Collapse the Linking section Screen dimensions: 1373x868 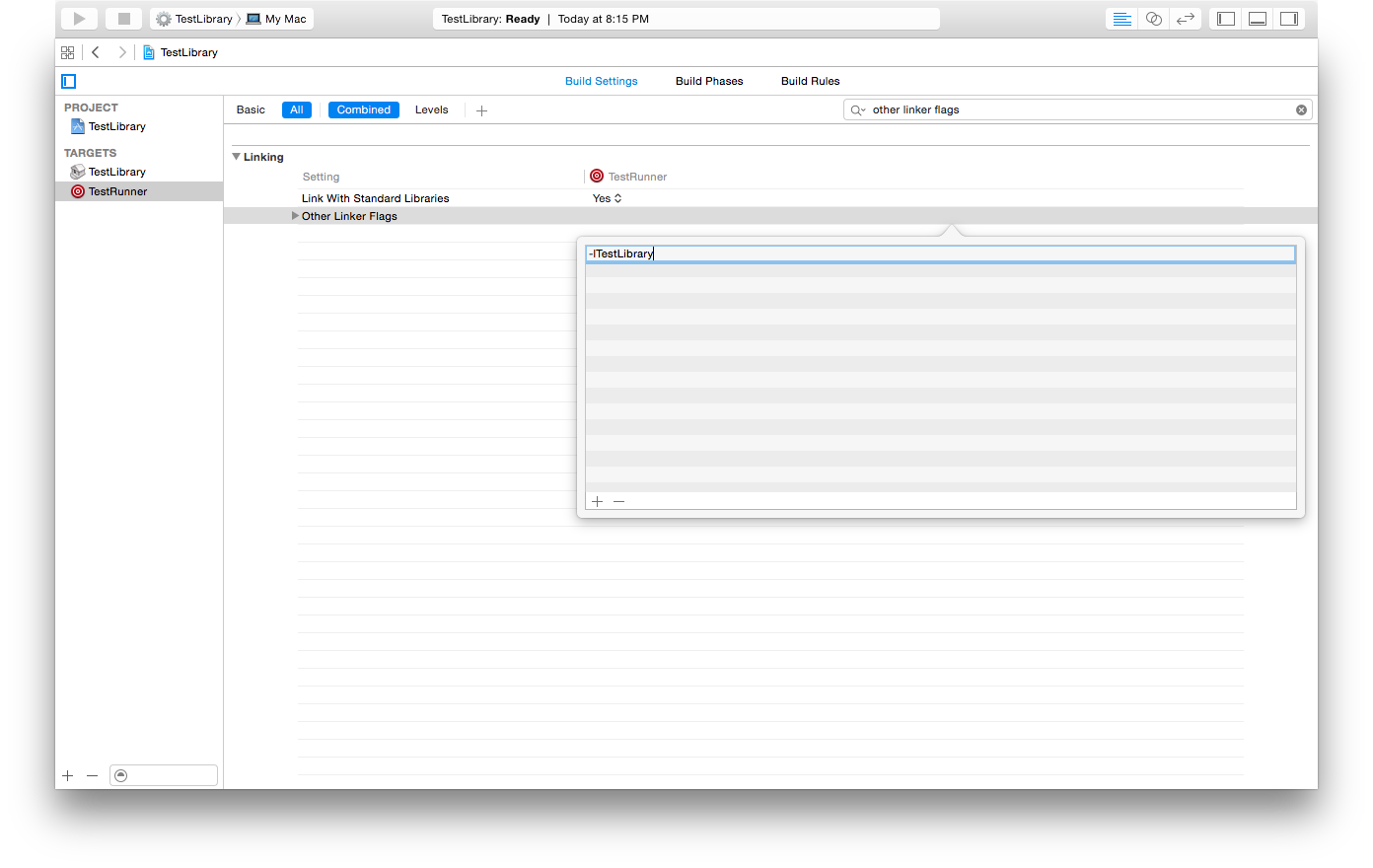(x=237, y=157)
